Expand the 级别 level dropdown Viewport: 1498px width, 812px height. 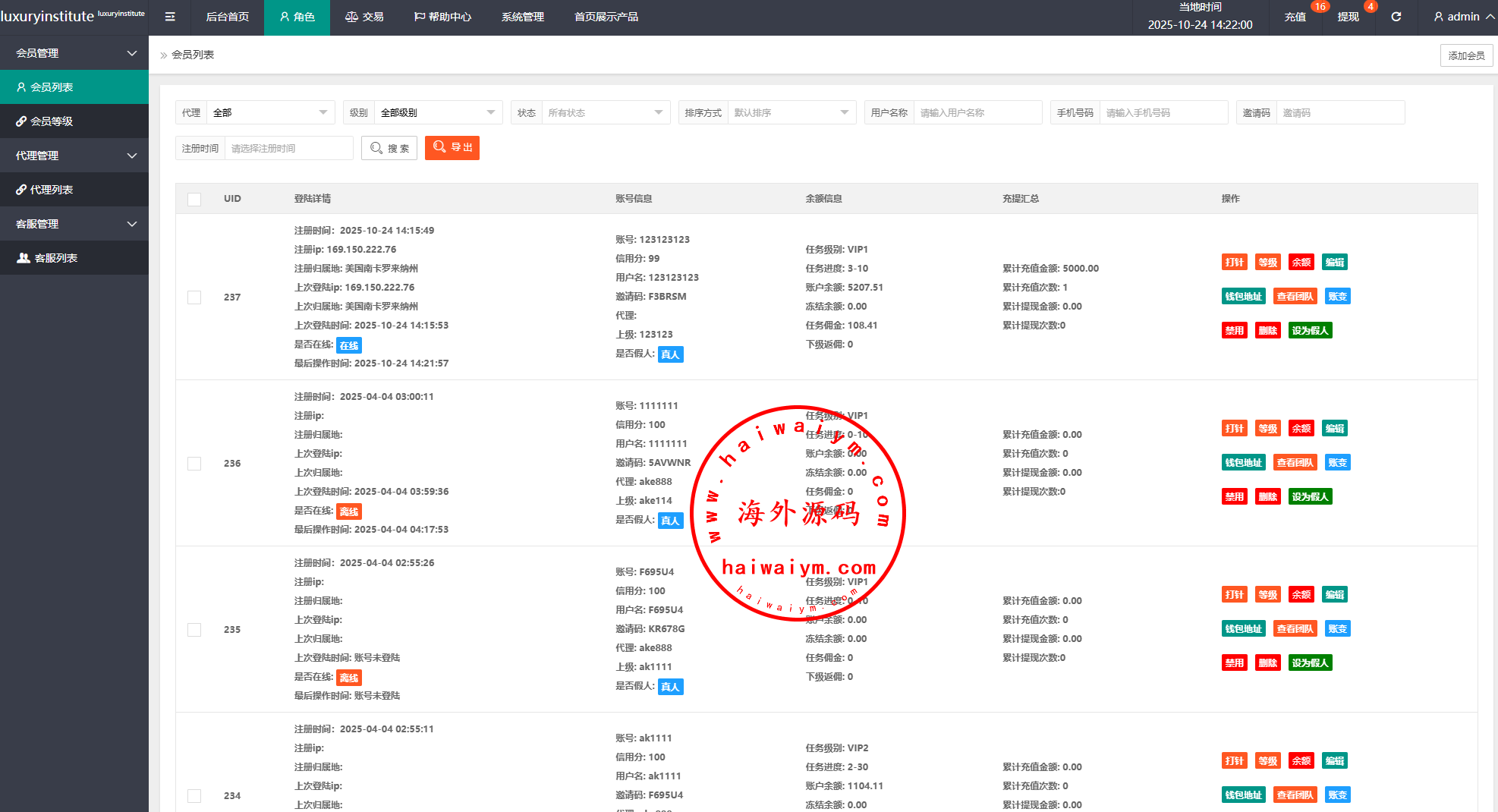tap(437, 113)
